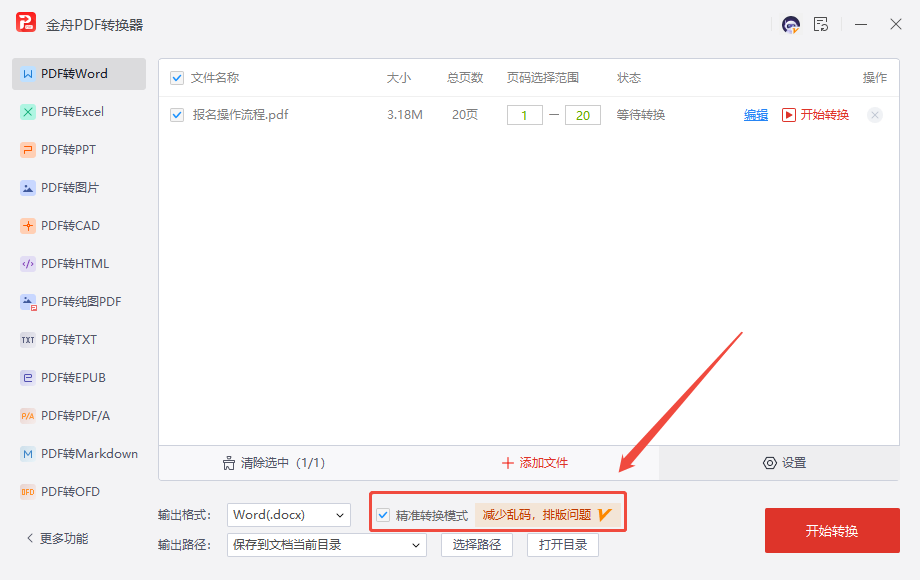
Task: Click the PDF转TXT icon
Action: tap(28, 340)
